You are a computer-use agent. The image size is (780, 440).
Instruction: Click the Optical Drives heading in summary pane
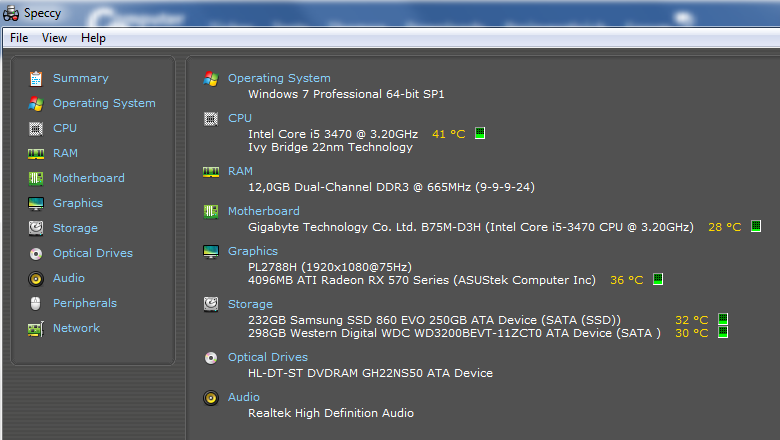(268, 357)
